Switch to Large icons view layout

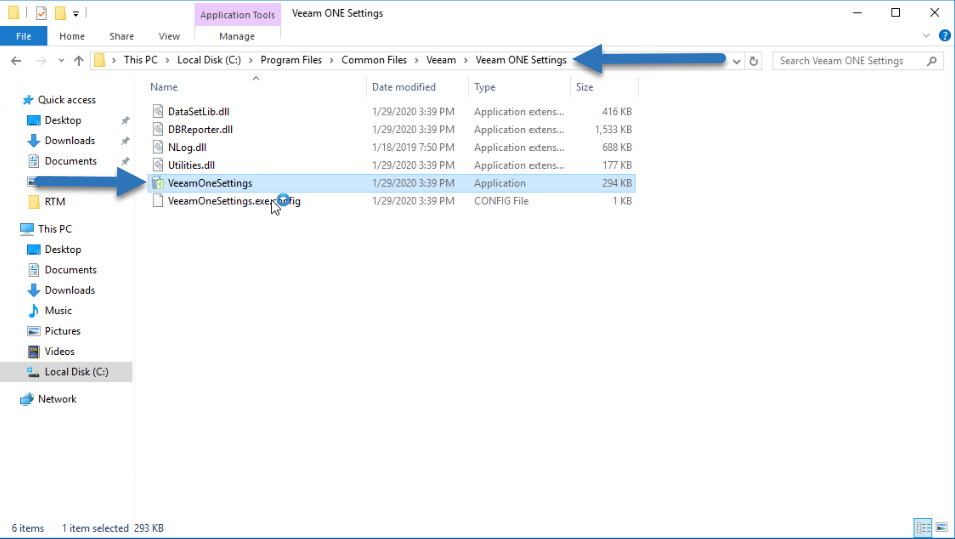pyautogui.click(x=942, y=527)
